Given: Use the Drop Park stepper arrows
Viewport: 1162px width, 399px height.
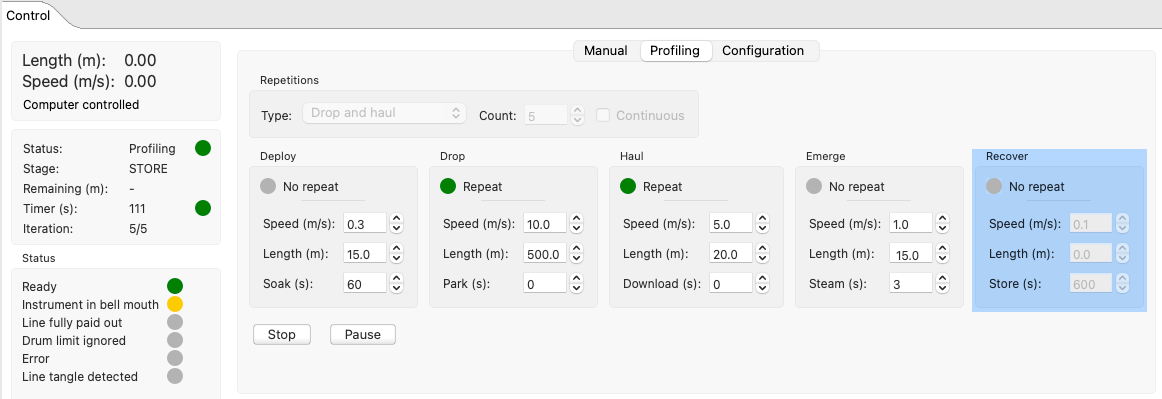Looking at the screenshot, I should click(577, 283).
